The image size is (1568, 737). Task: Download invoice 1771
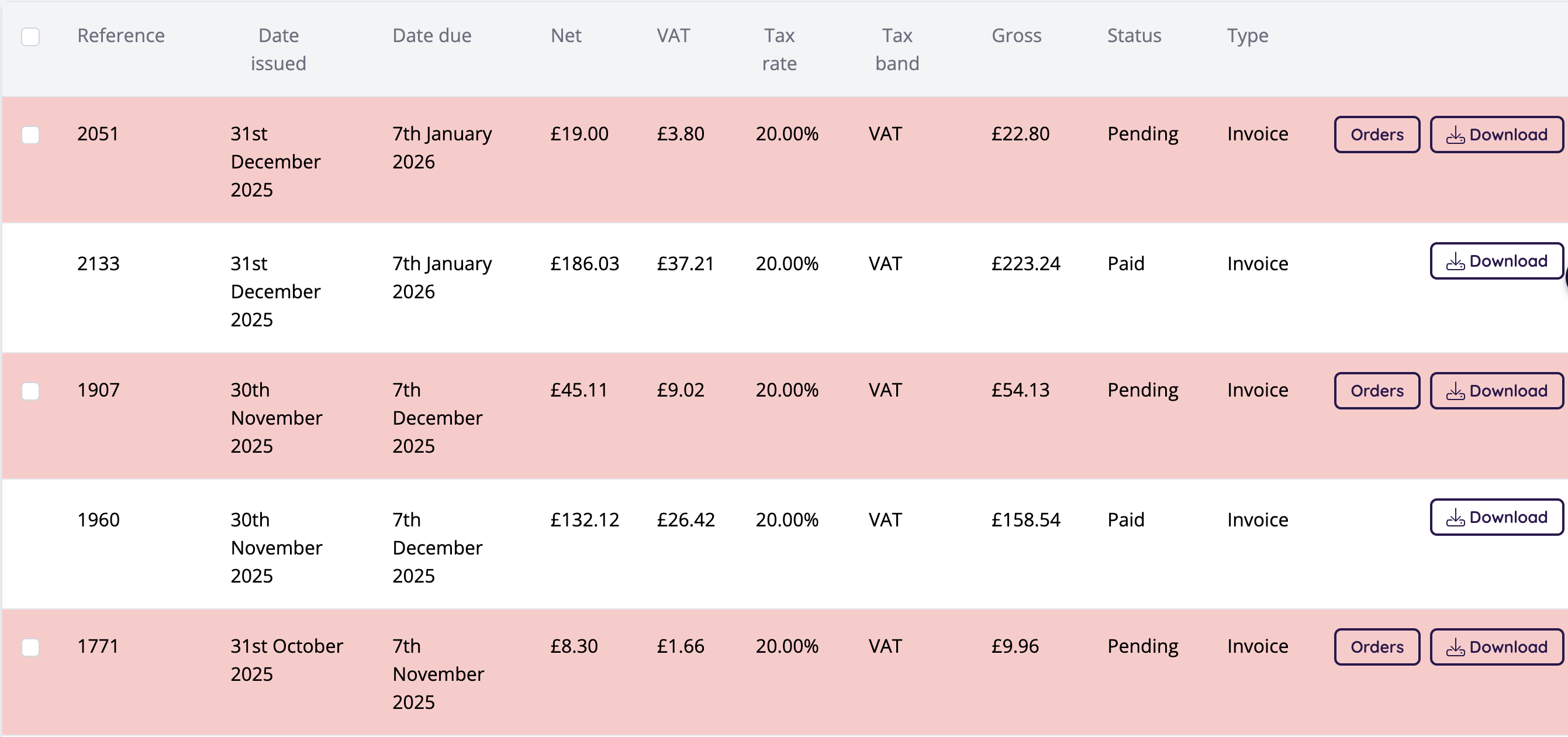(x=1496, y=647)
